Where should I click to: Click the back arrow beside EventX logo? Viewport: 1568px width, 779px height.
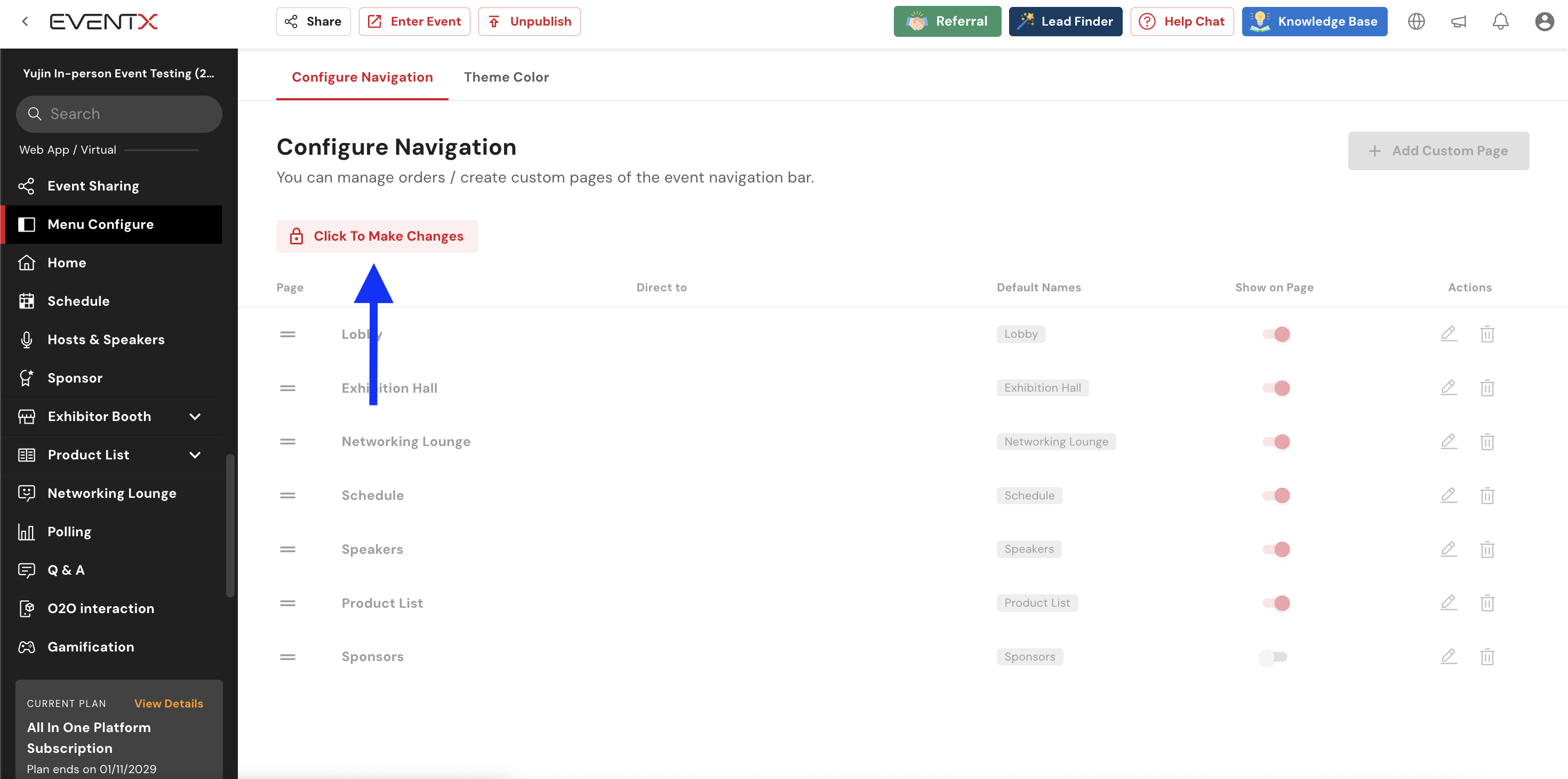pyautogui.click(x=25, y=21)
